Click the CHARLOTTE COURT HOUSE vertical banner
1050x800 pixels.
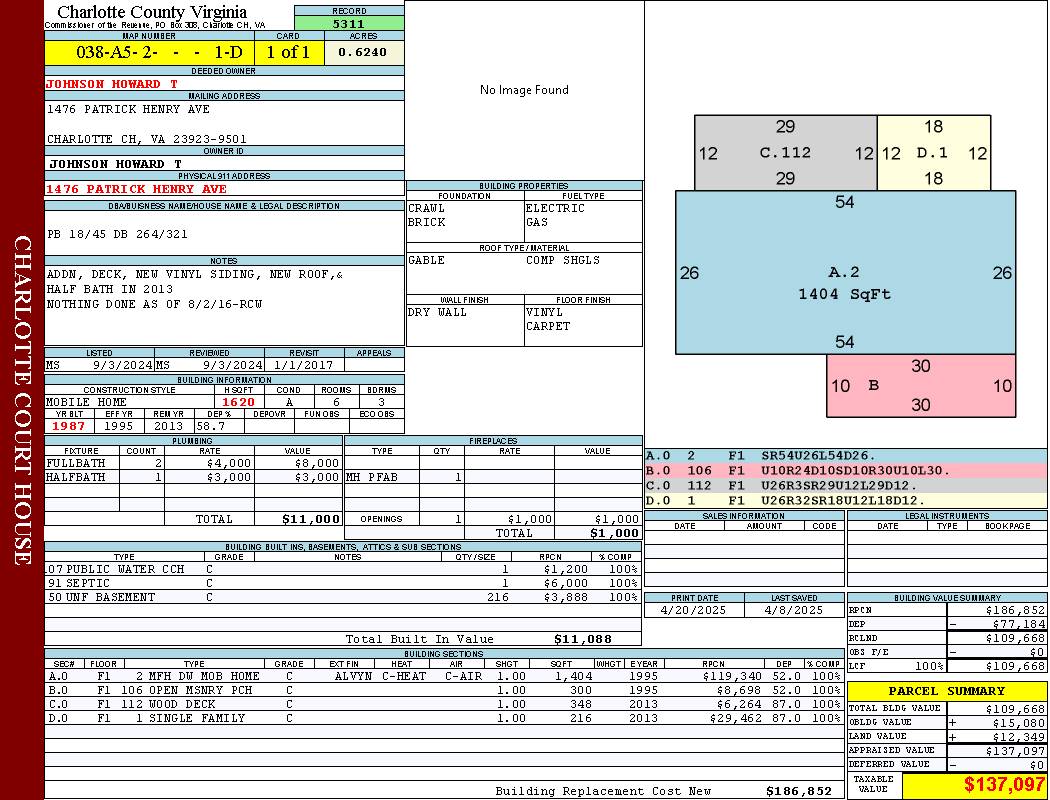click(22, 400)
